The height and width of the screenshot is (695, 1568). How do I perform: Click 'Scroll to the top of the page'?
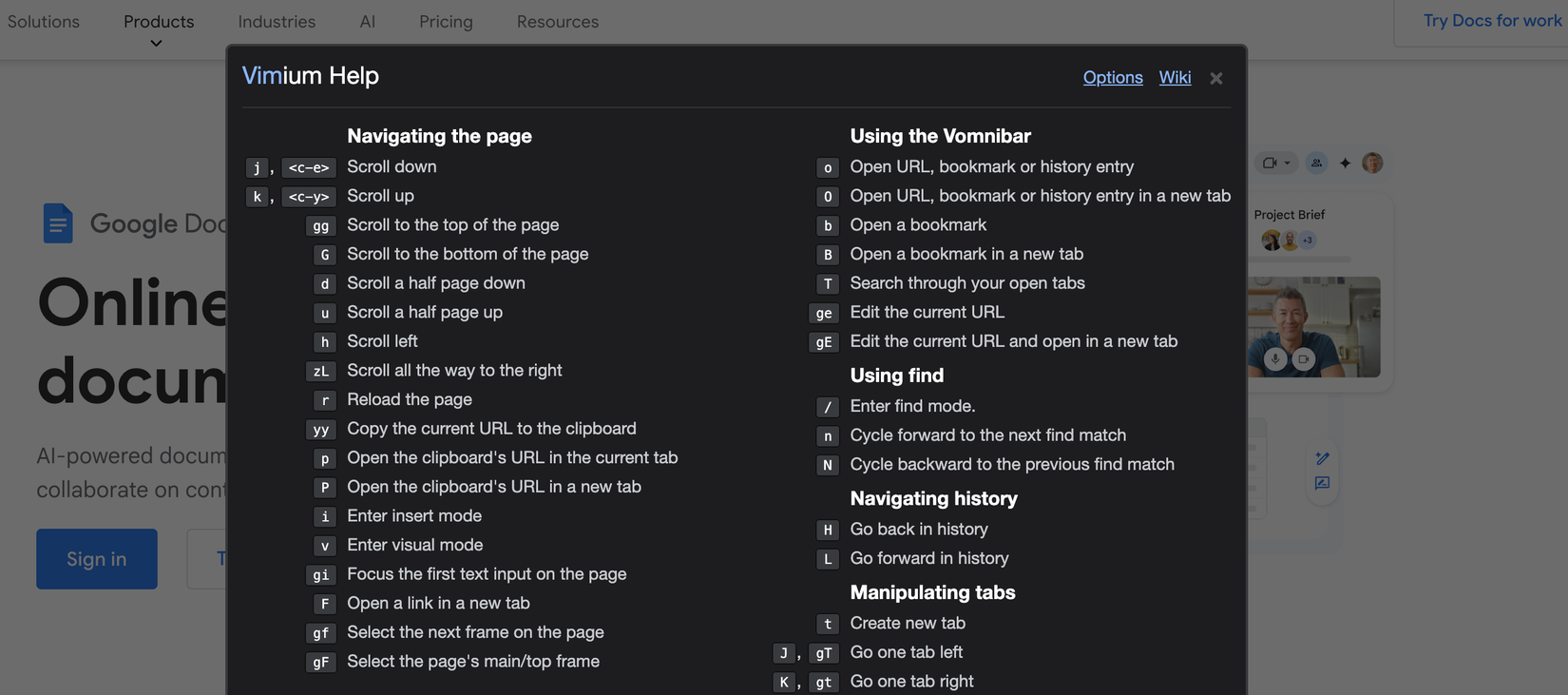[x=452, y=224]
